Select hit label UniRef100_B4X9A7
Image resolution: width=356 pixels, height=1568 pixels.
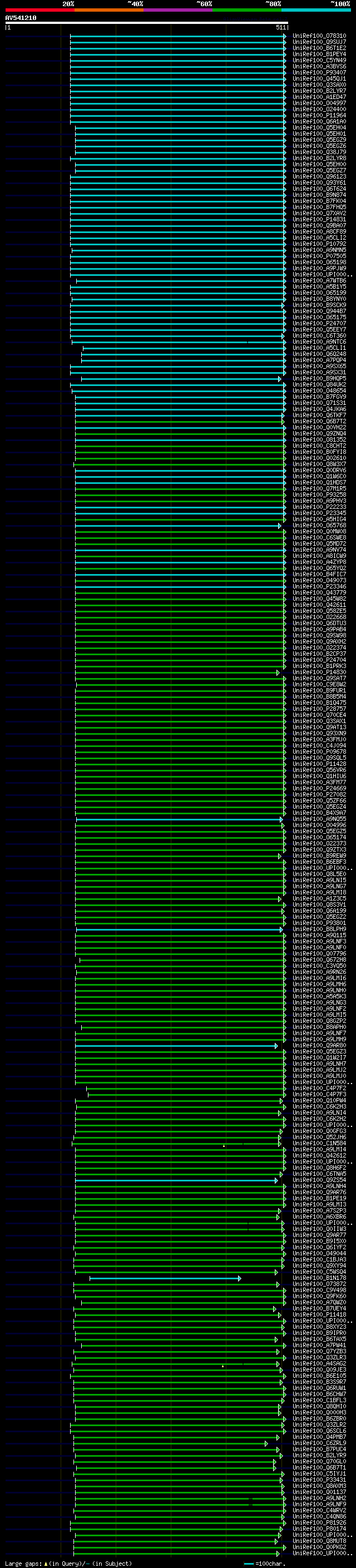[x=319, y=813]
